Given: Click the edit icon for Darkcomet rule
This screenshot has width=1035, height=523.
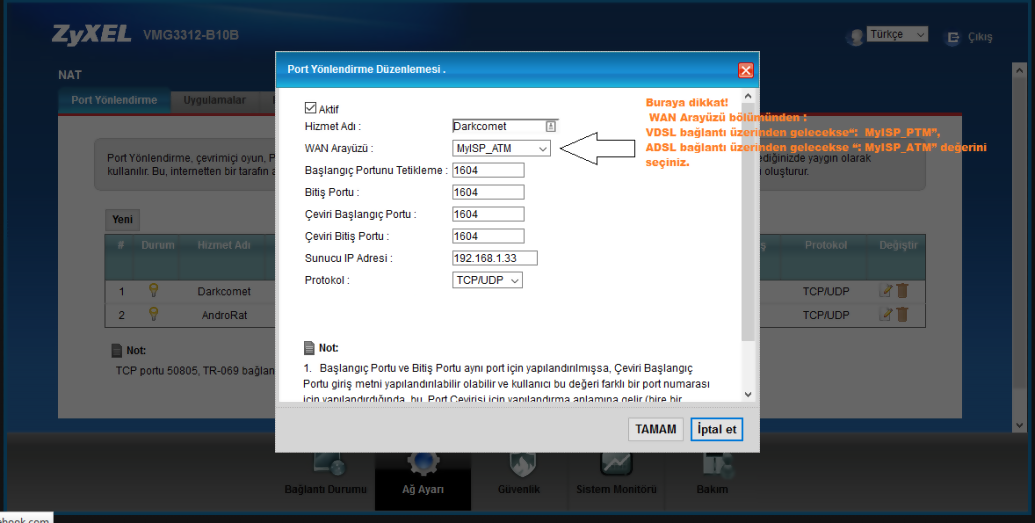Looking at the screenshot, I should [x=885, y=291].
